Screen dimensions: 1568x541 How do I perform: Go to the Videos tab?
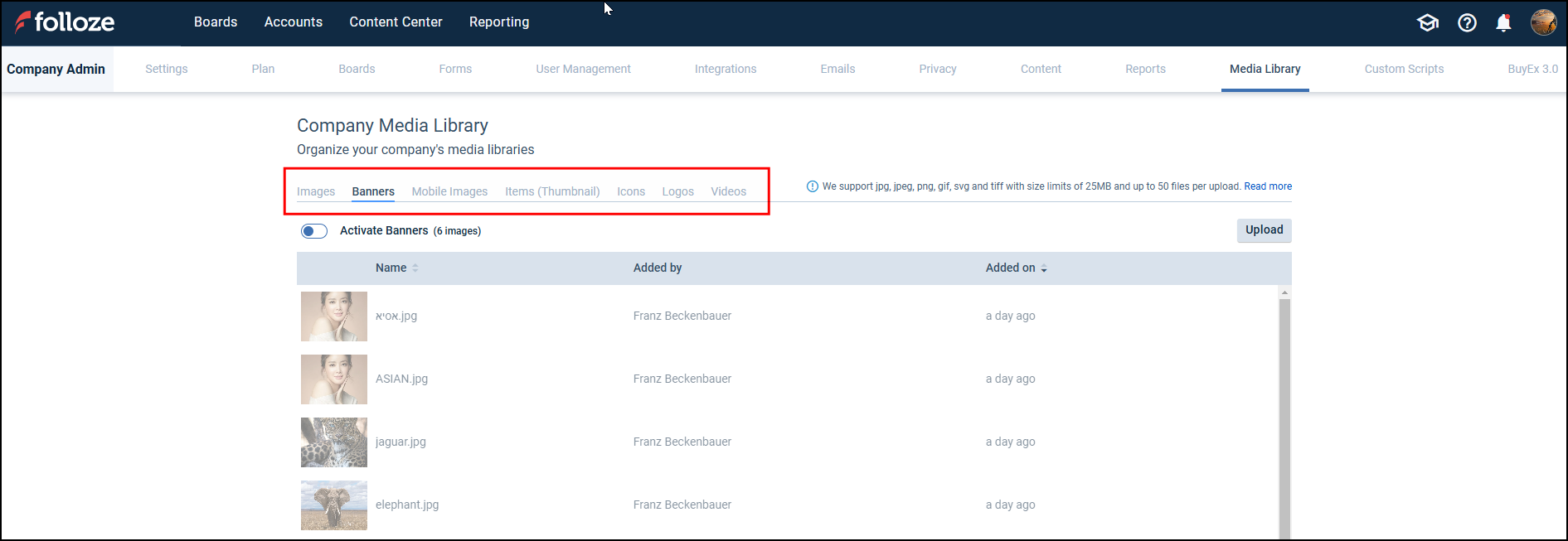pos(728,191)
